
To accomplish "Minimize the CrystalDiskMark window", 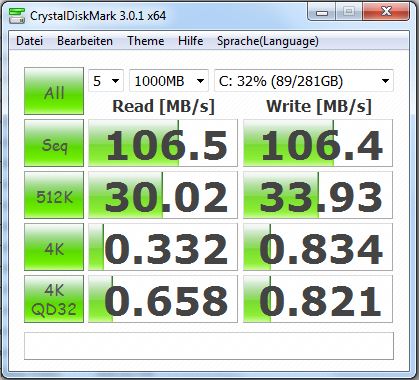I will pos(322,12).
